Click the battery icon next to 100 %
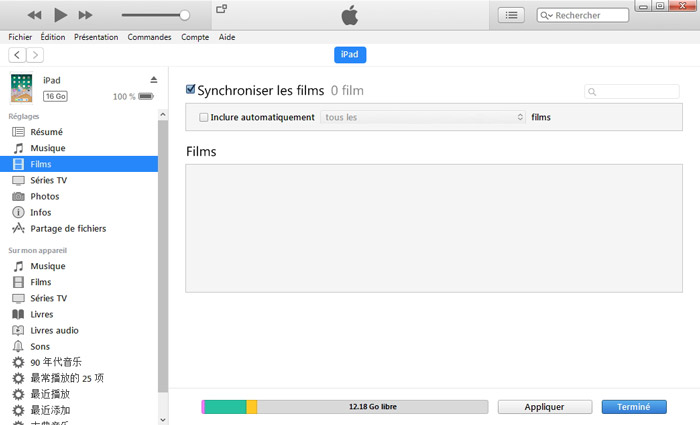Screen dimensions: 700x425 tap(146, 96)
